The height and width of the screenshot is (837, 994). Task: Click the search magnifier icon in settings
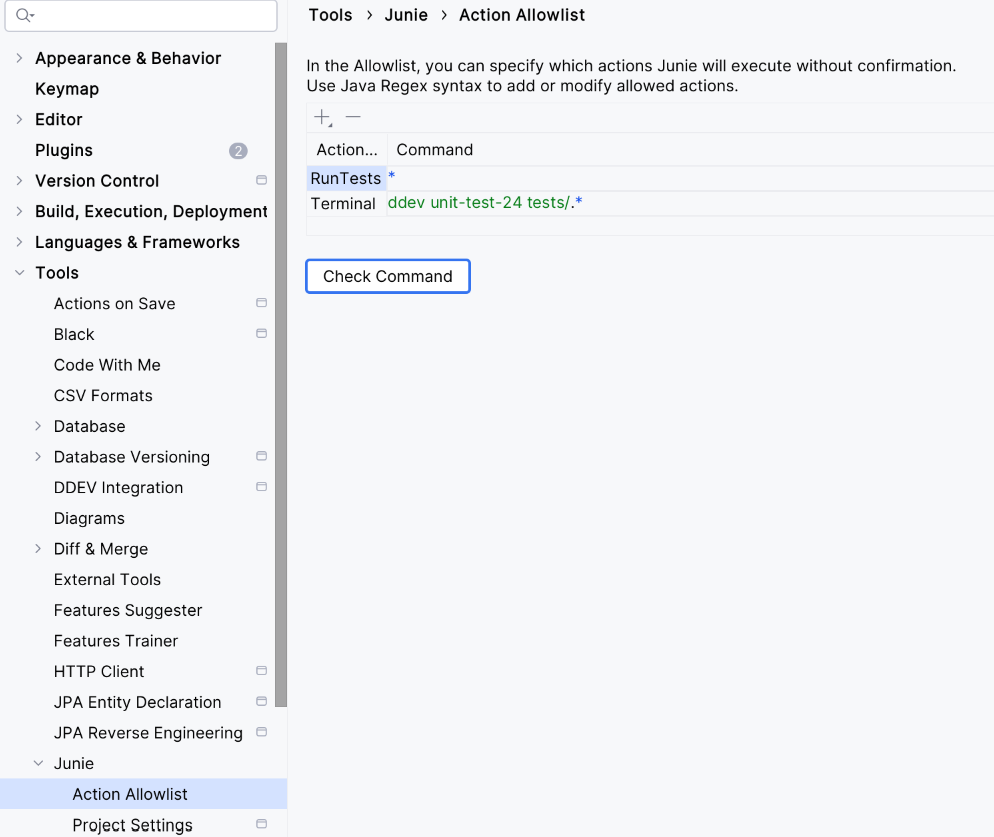[x=24, y=16]
